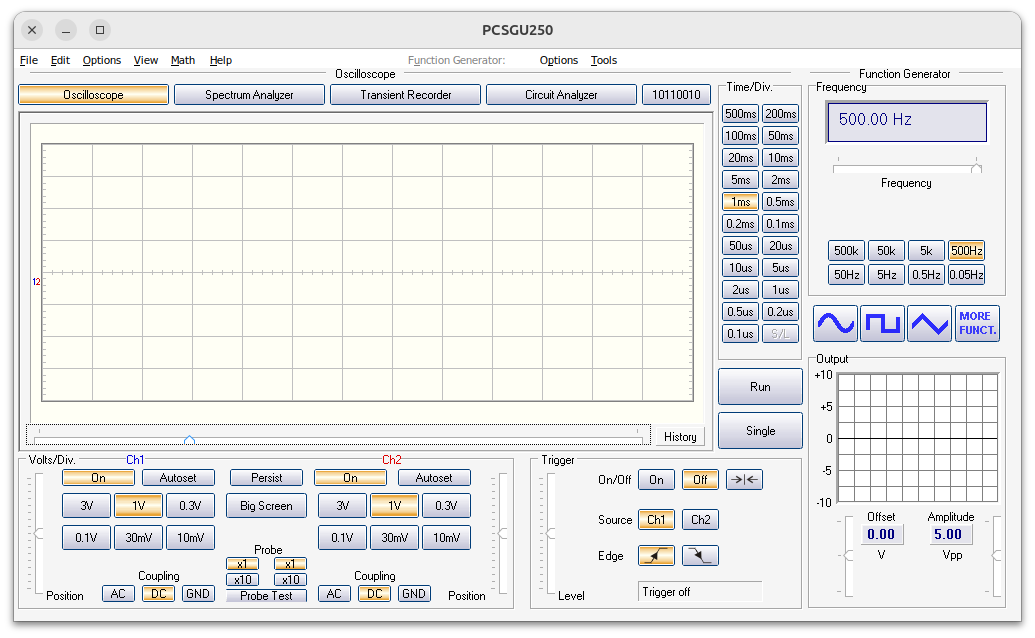Turn Ch2 On toggle

click(351, 478)
